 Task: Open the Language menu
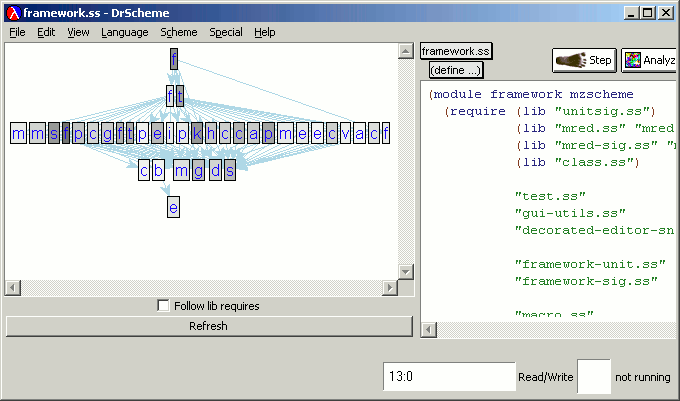click(x=125, y=33)
